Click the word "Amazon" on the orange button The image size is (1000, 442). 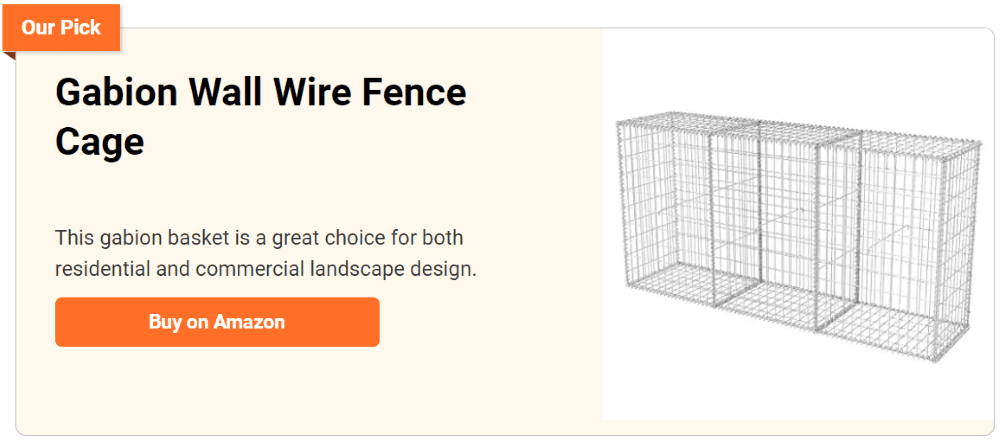pyautogui.click(x=249, y=321)
